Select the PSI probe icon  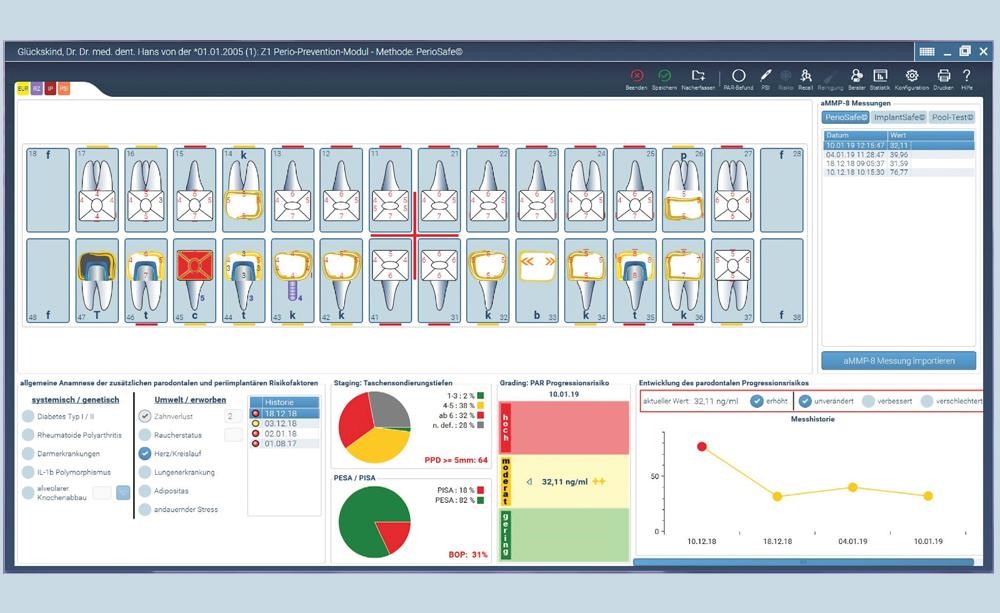click(765, 76)
